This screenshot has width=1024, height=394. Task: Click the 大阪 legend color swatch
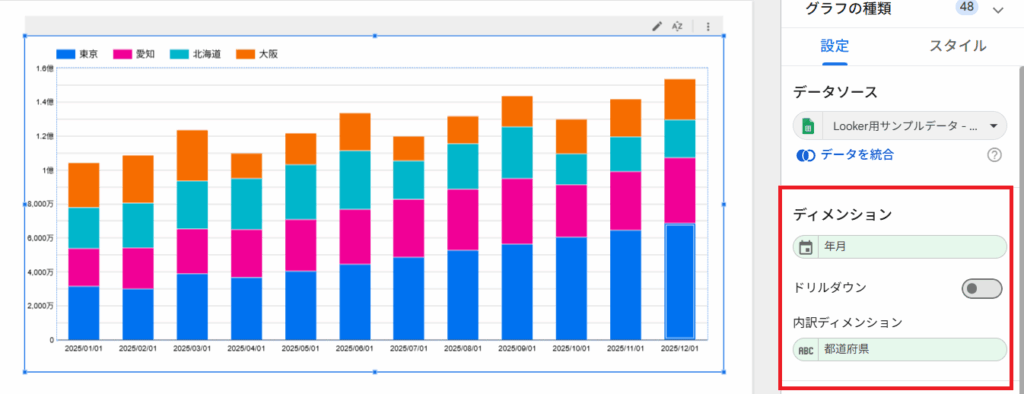point(246,54)
